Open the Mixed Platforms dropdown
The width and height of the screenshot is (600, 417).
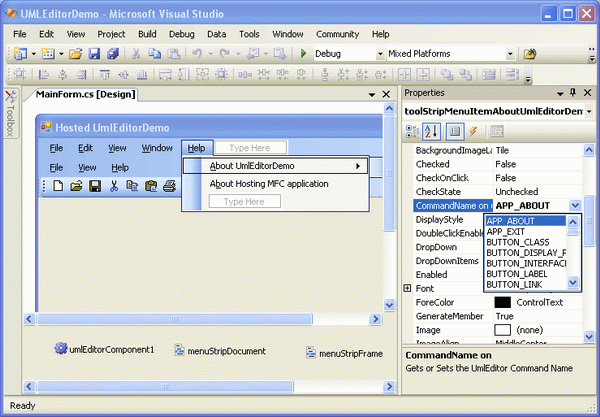point(510,54)
